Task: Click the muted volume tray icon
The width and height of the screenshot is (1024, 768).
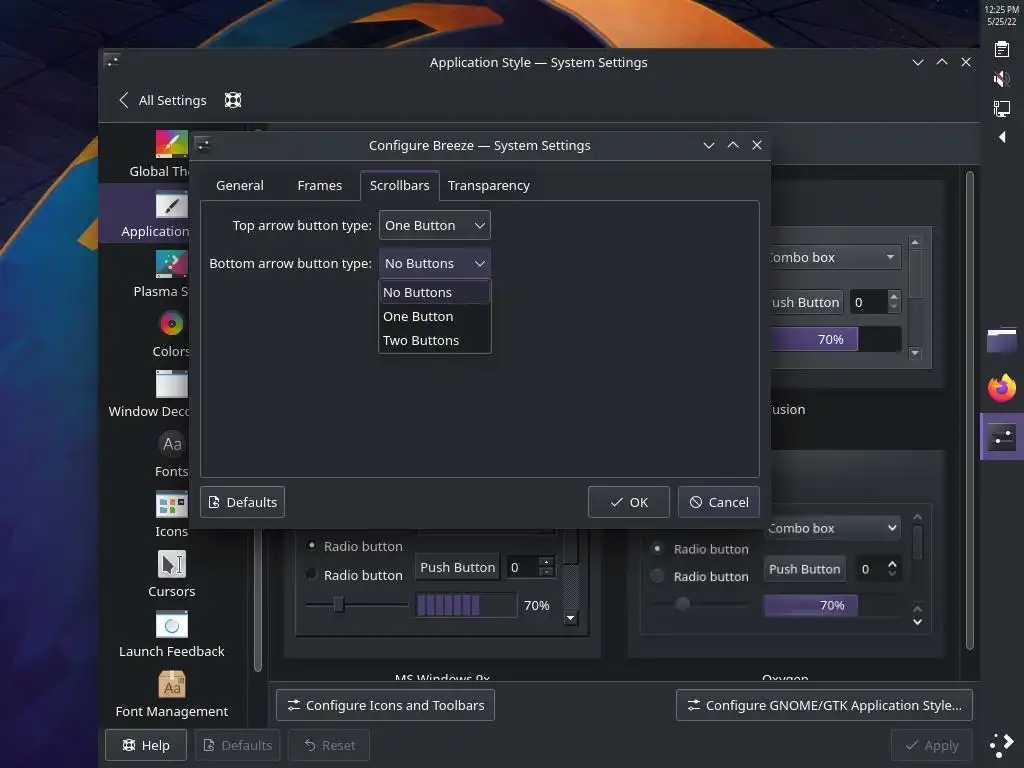Action: (x=1002, y=78)
